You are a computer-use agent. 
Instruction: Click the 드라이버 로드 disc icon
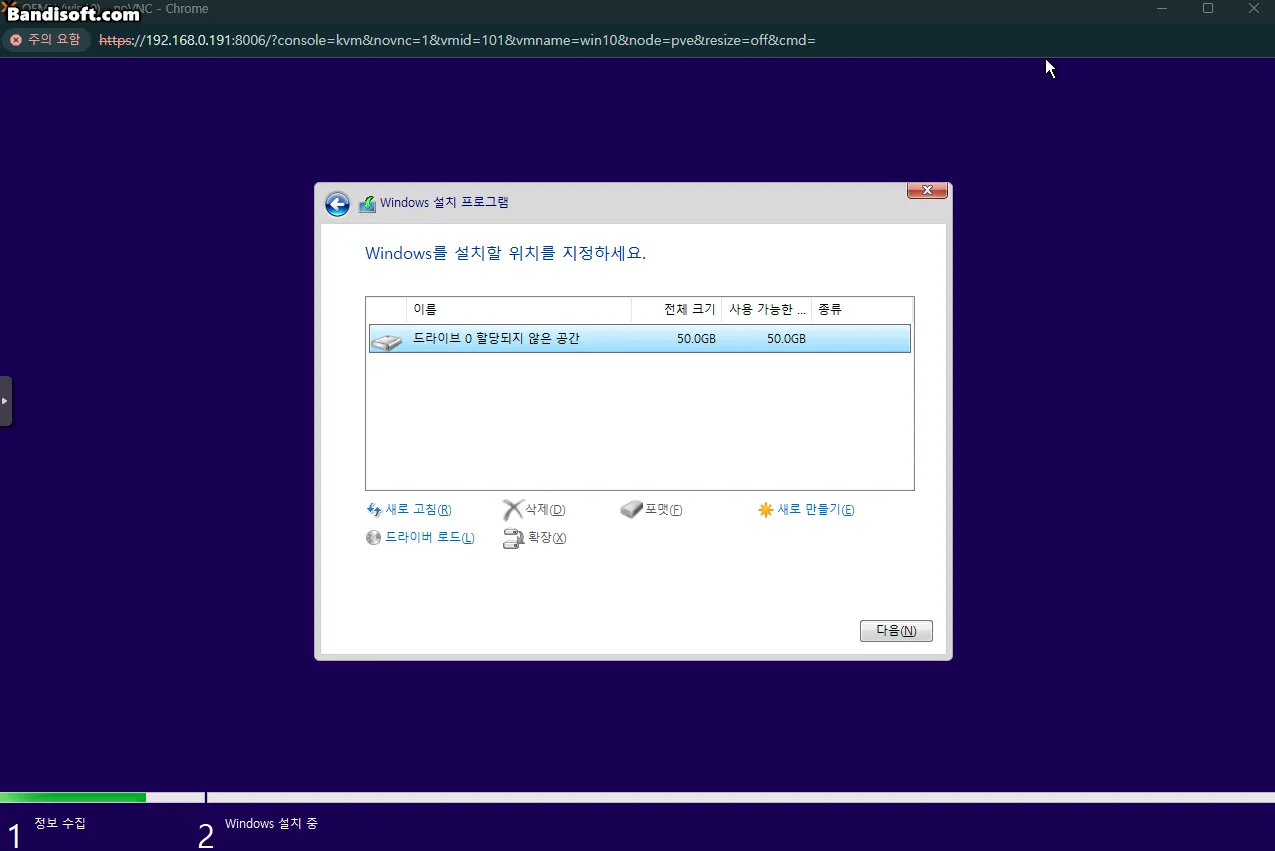tap(374, 538)
